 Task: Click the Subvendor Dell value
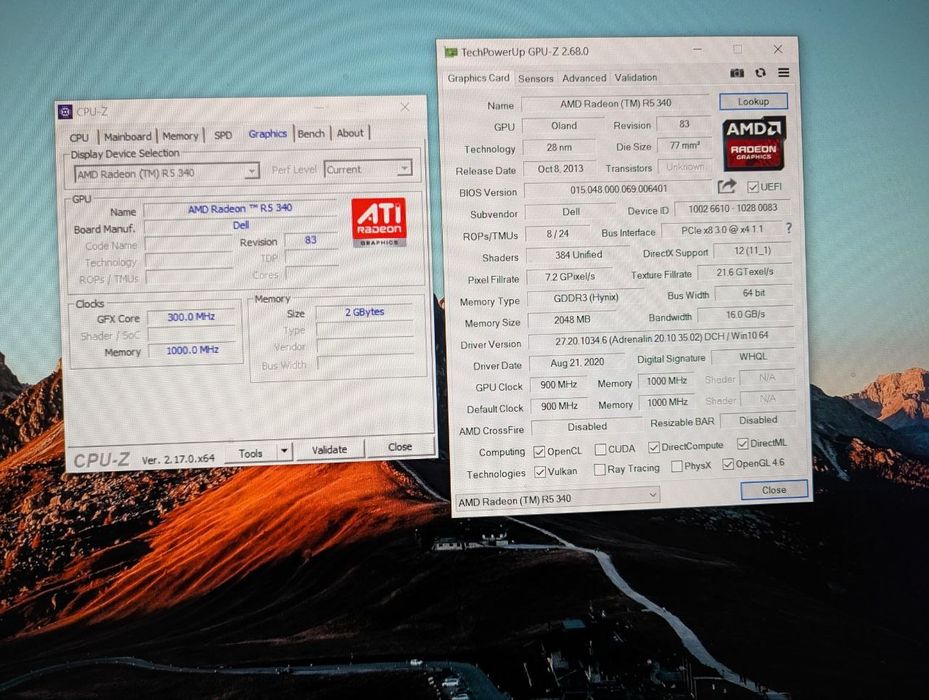[x=571, y=212]
